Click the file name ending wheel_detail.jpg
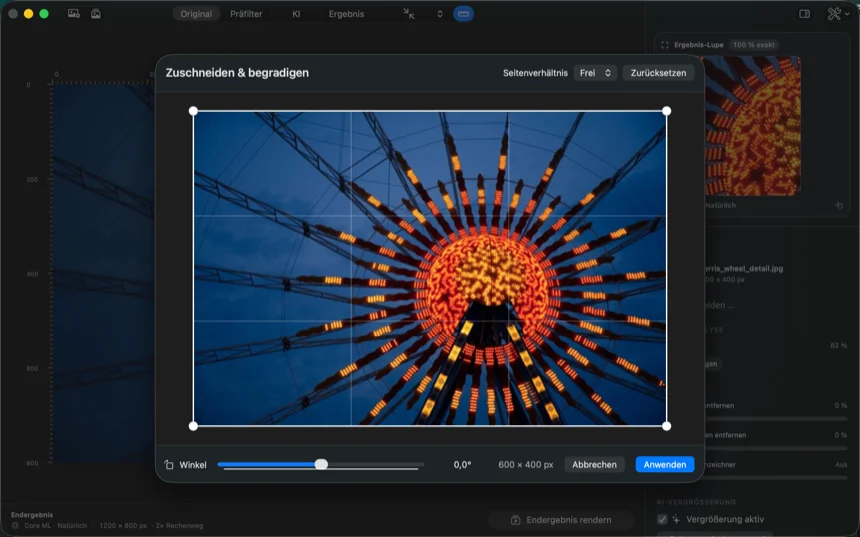 point(744,269)
